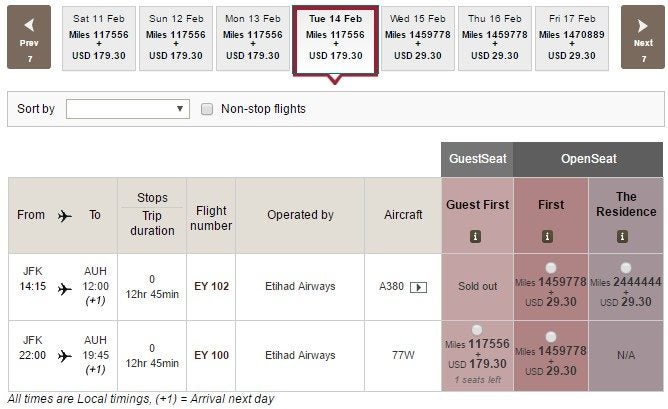Enable the Non-stop flights checkbox
This screenshot has width=668, height=409.
[x=207, y=109]
